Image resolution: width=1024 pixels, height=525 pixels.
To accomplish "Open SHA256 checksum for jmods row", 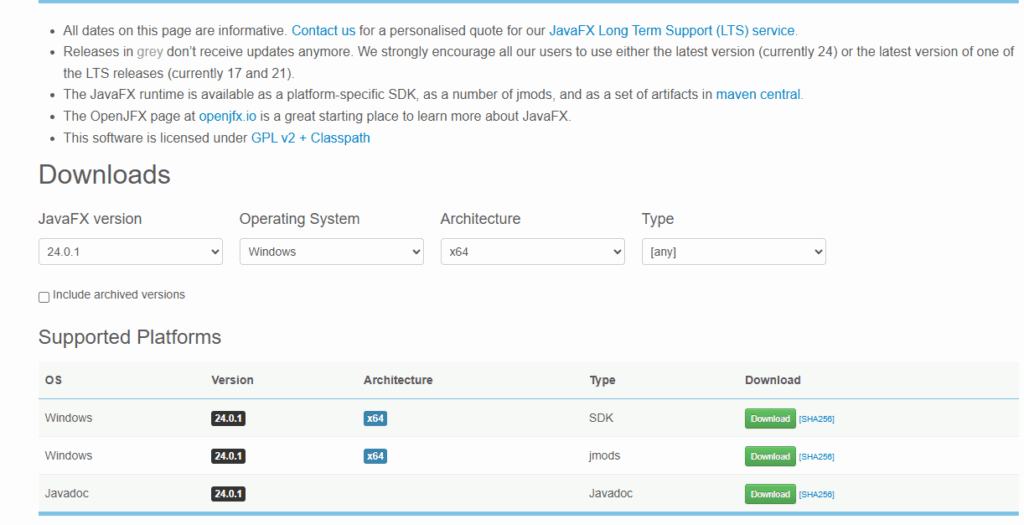I will click(816, 457).
